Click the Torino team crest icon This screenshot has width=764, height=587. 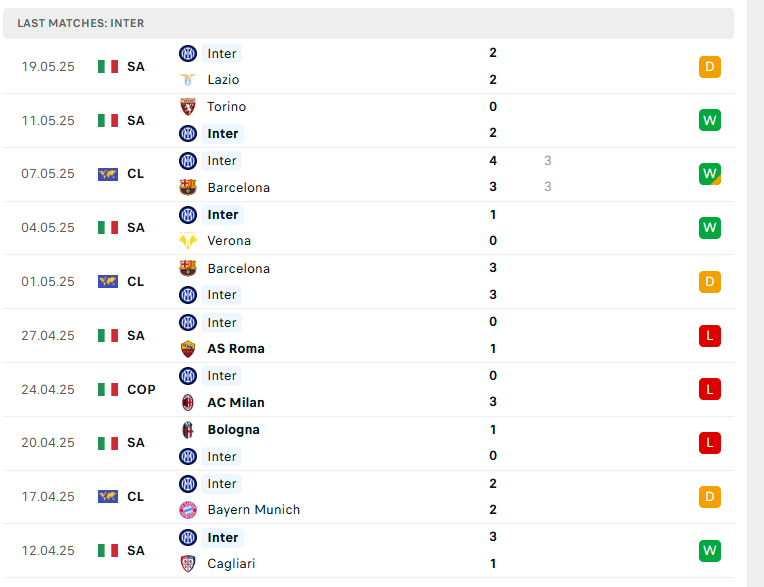[x=188, y=107]
